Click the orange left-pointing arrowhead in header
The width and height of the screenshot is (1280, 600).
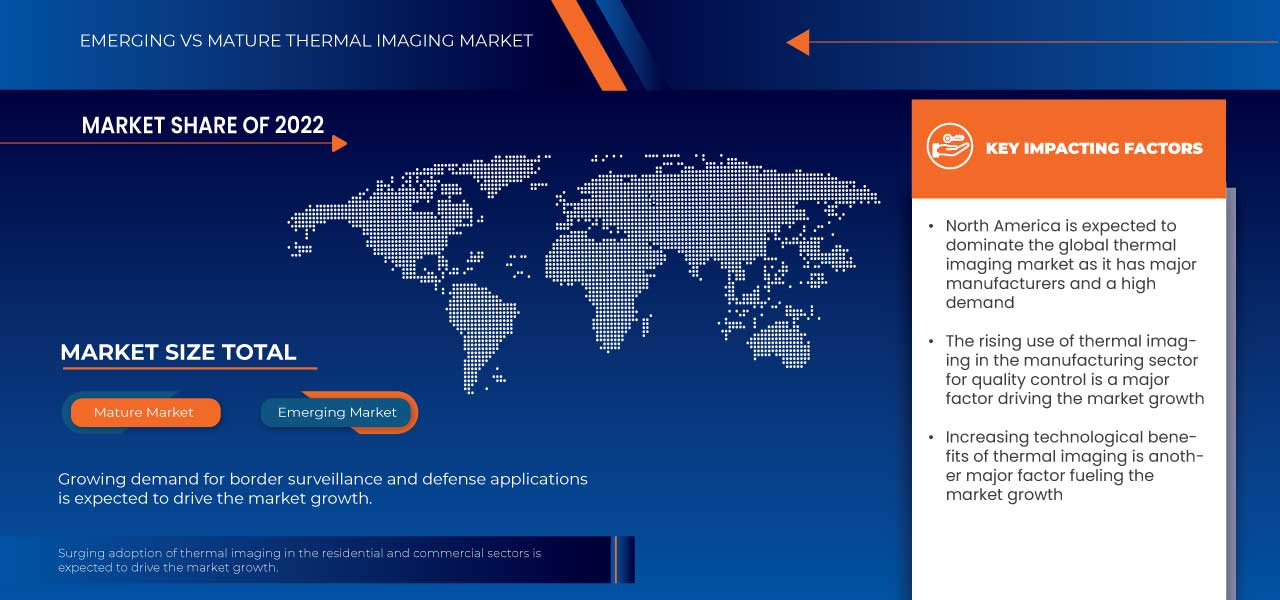tap(797, 42)
